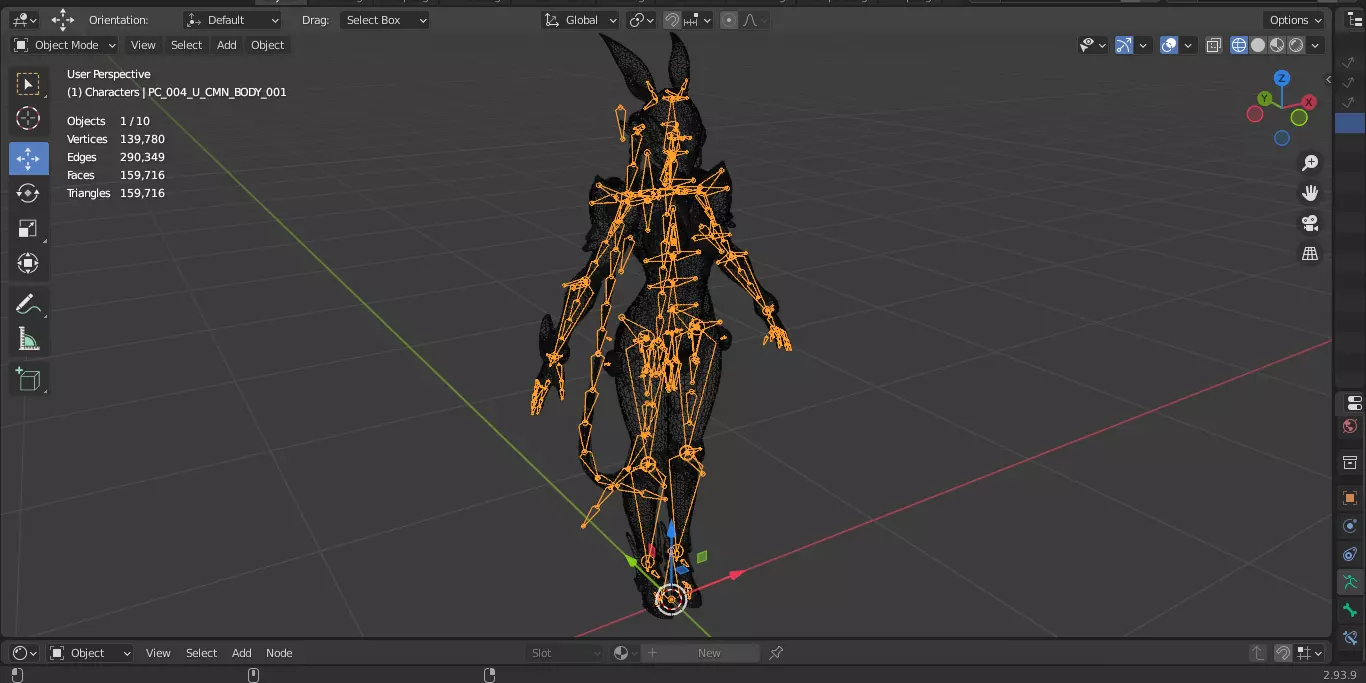Enable material preview shading
Viewport: 1366px width, 683px height.
click(x=1277, y=45)
